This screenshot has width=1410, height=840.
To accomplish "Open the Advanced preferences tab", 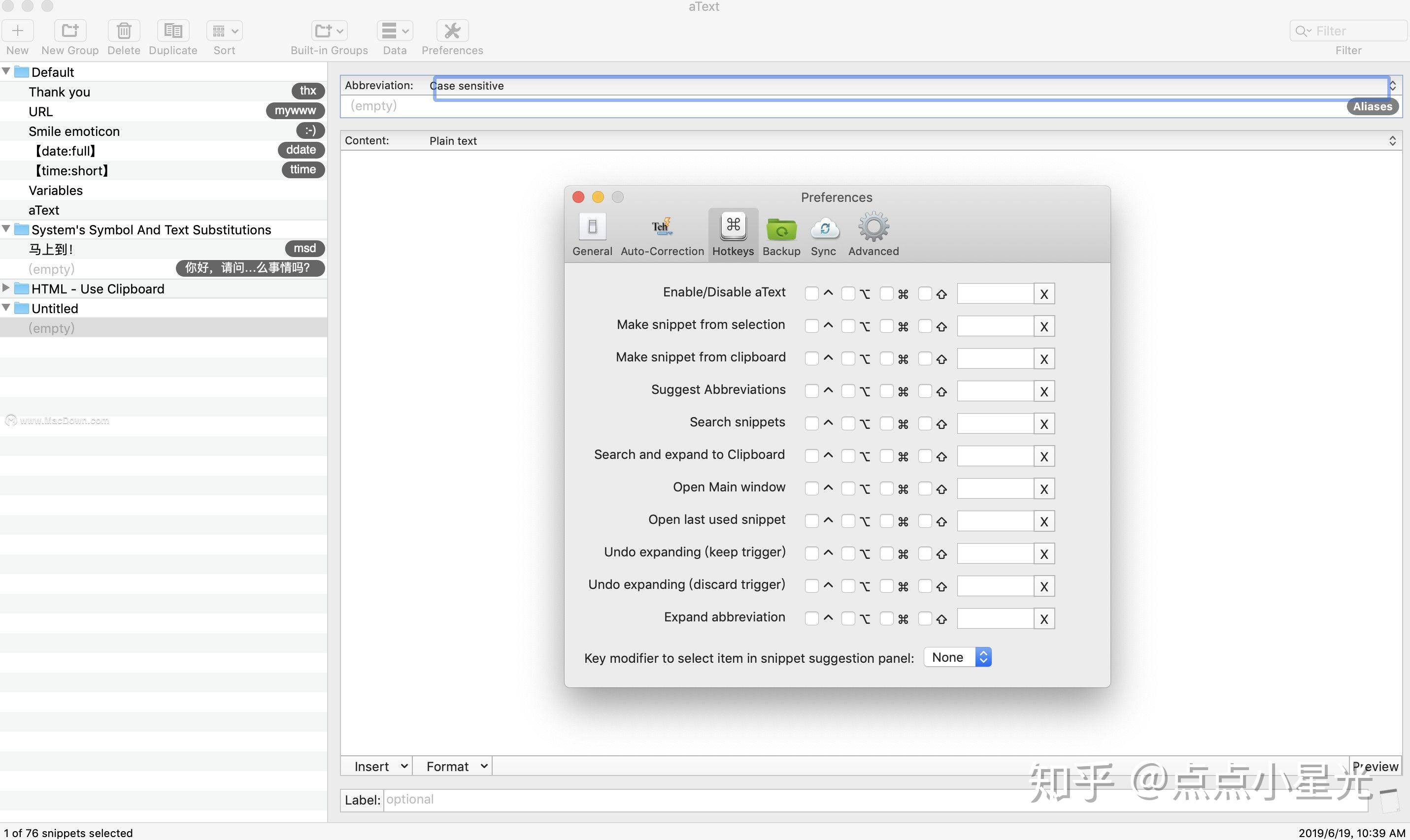I will click(x=873, y=235).
